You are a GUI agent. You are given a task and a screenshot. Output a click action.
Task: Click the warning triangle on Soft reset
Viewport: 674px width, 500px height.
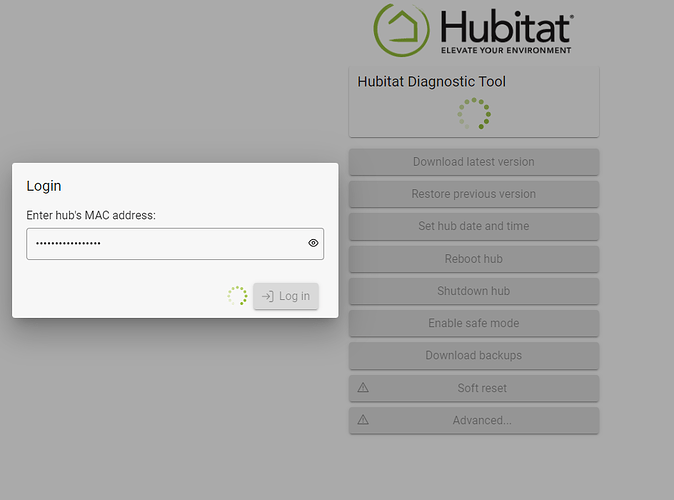(x=363, y=388)
